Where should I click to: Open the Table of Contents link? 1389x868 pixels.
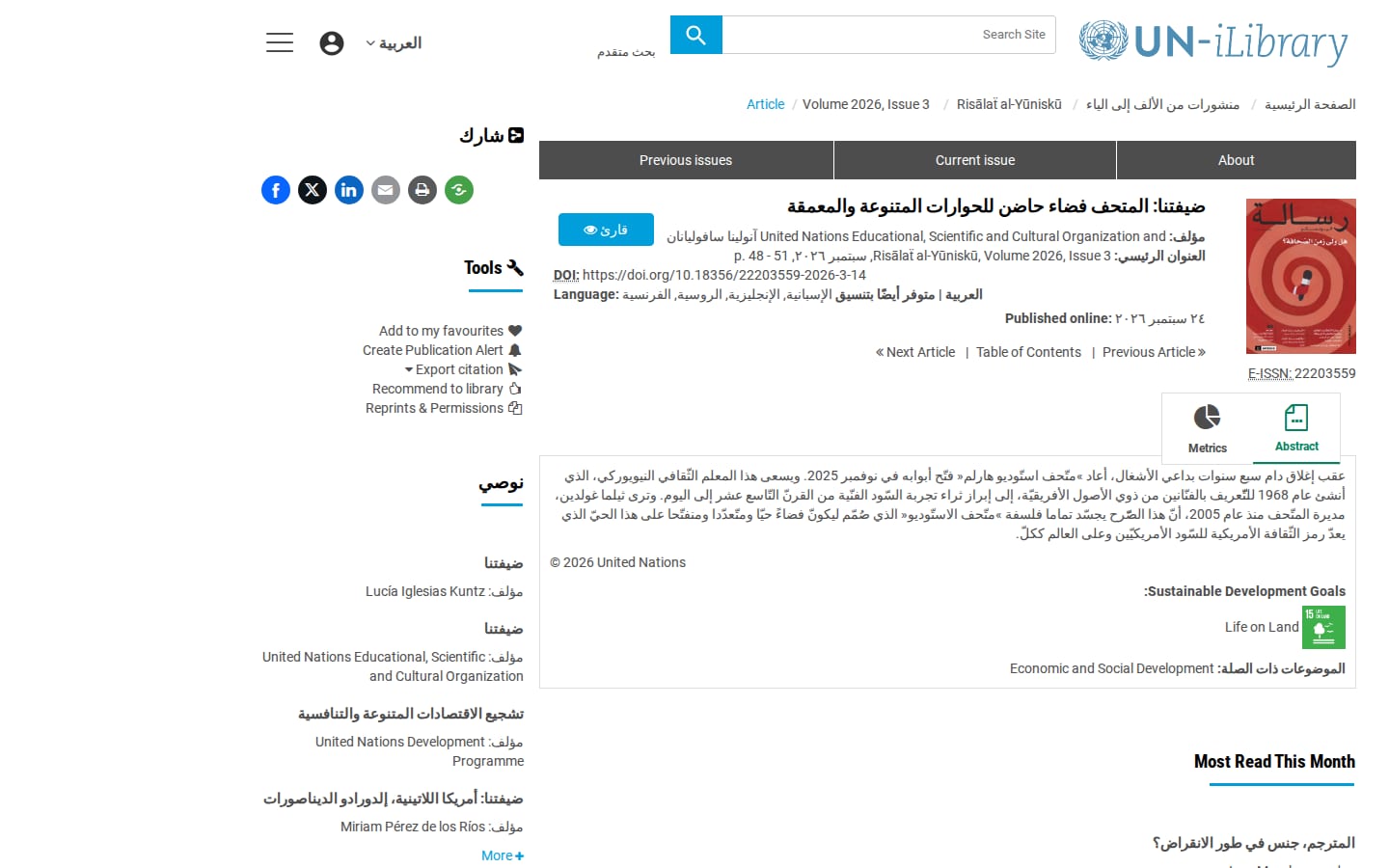(x=1028, y=352)
